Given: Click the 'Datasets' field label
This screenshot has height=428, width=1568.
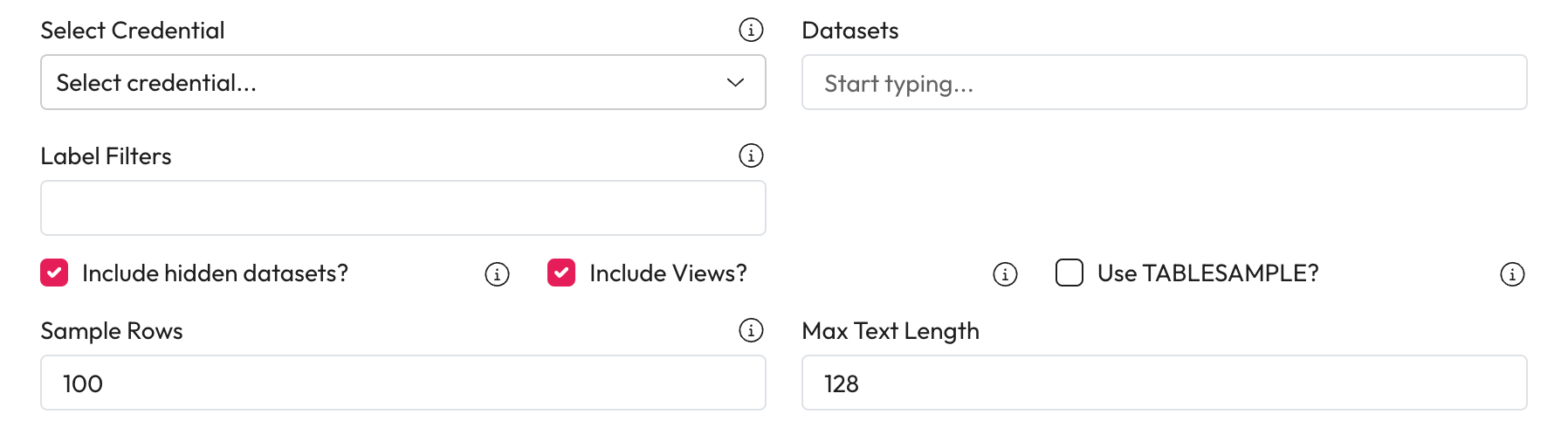Looking at the screenshot, I should [x=849, y=31].
